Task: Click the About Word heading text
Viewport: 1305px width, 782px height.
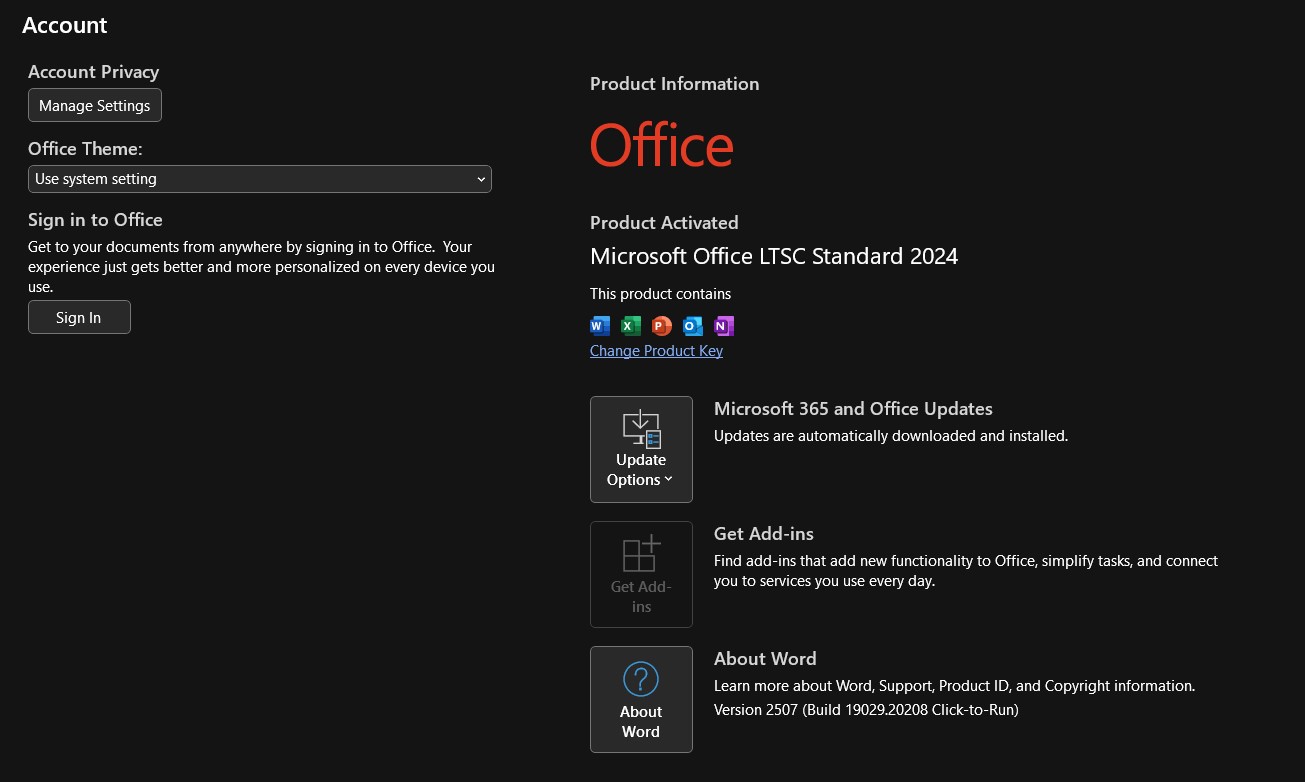Action: tap(765, 658)
